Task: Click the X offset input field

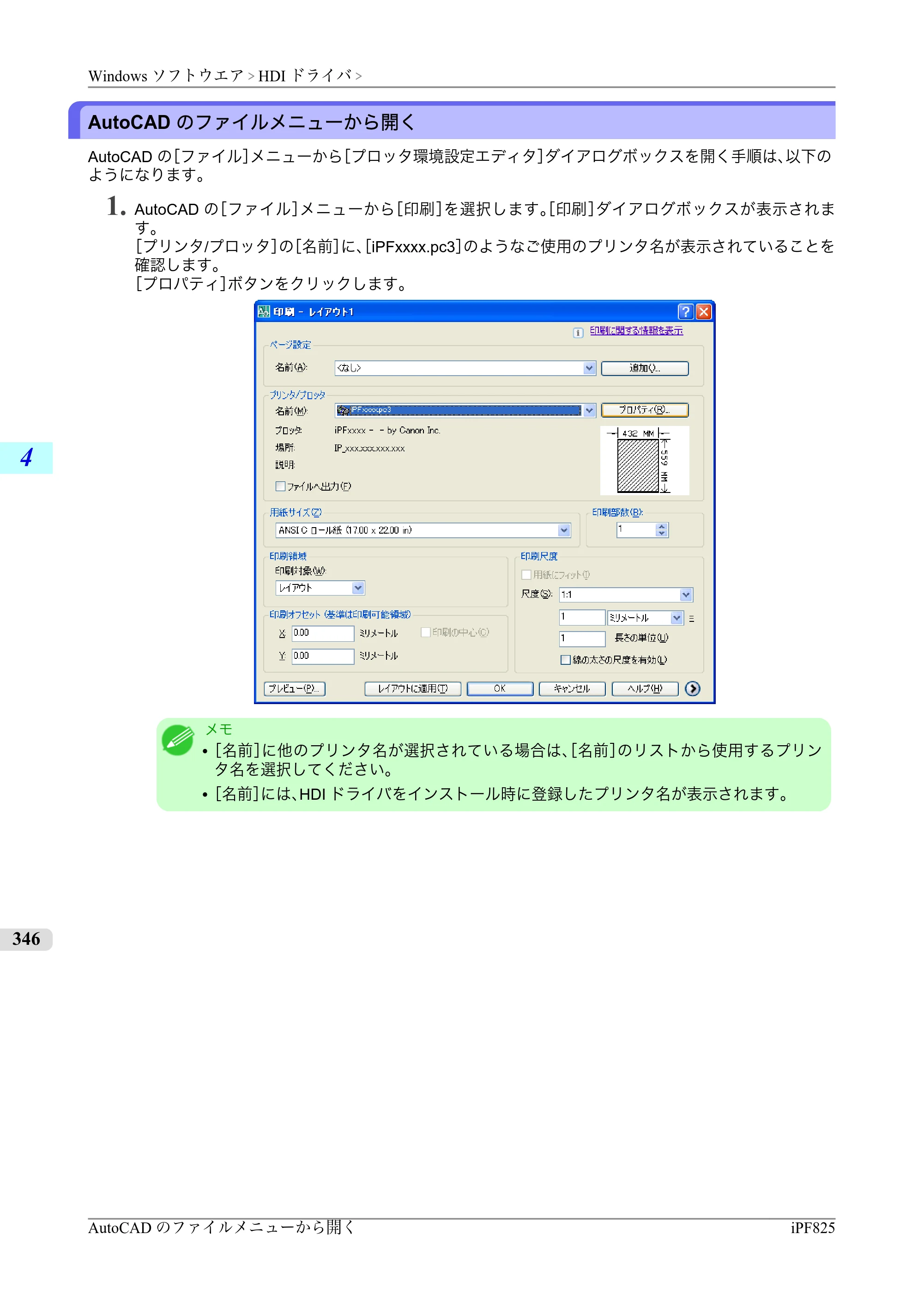Action: (x=323, y=633)
